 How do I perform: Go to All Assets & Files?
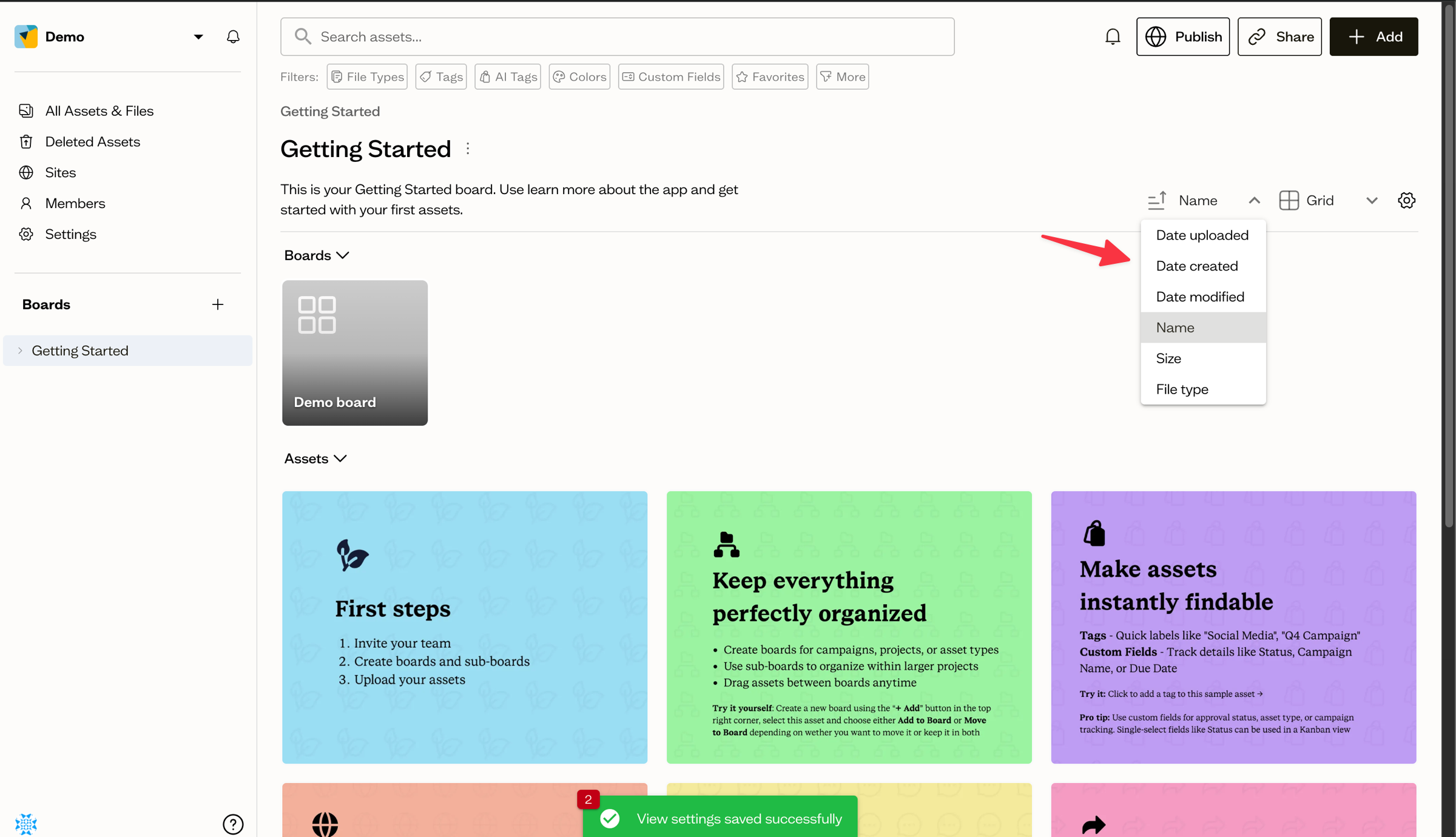(99, 111)
